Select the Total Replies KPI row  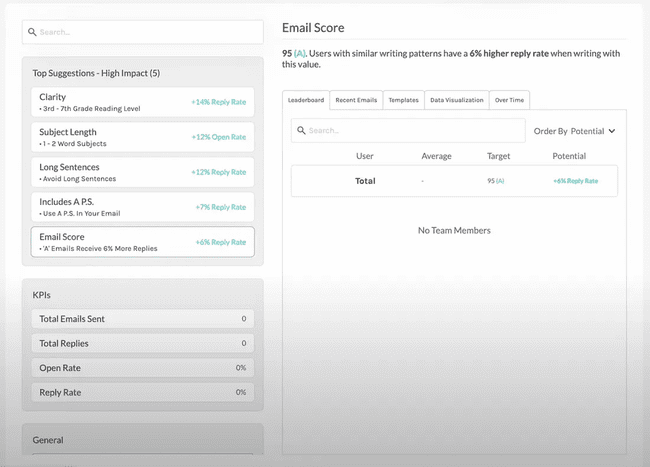pyautogui.click(x=142, y=343)
